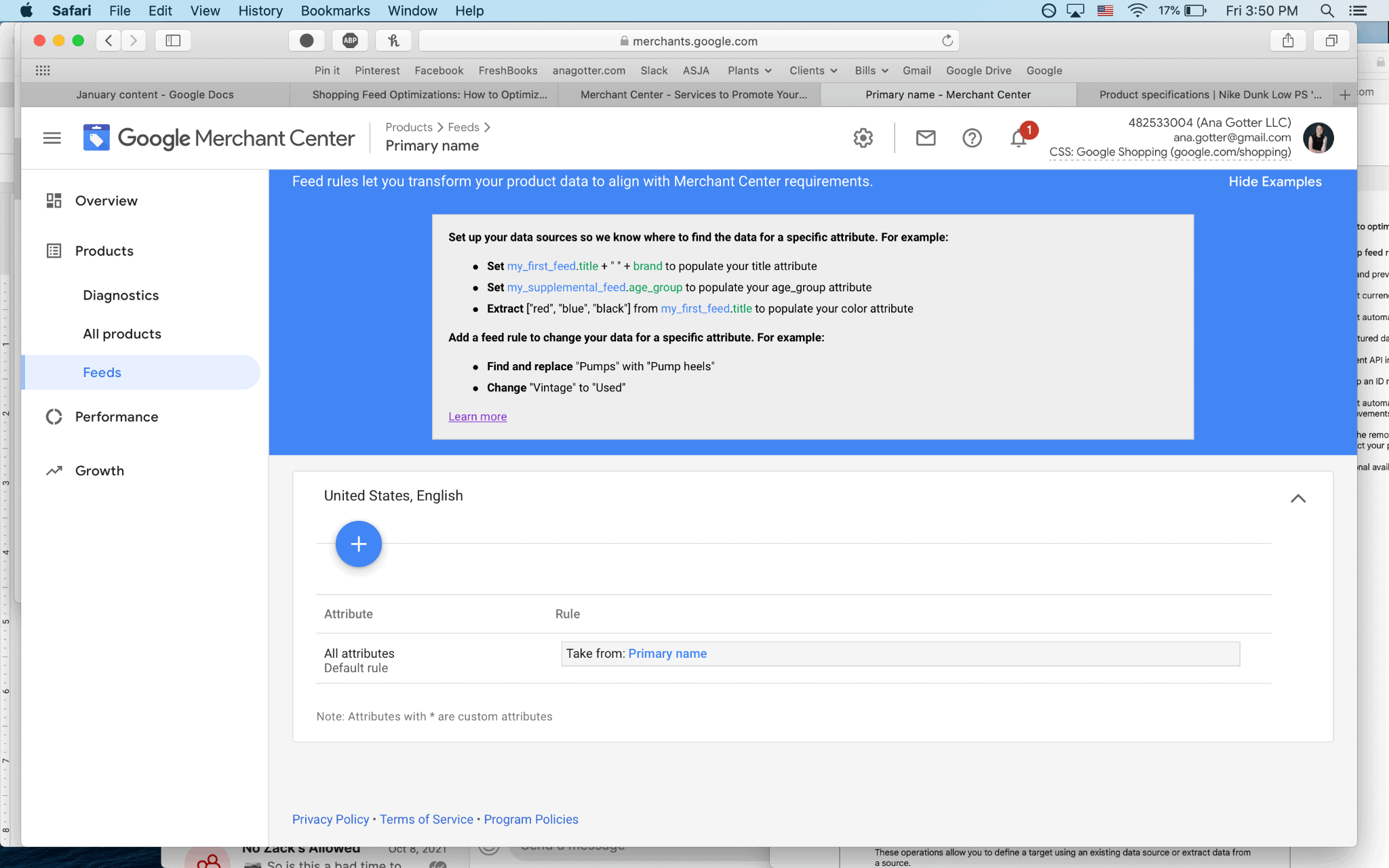1389x868 pixels.
Task: Open the Learn more link
Action: 477,416
